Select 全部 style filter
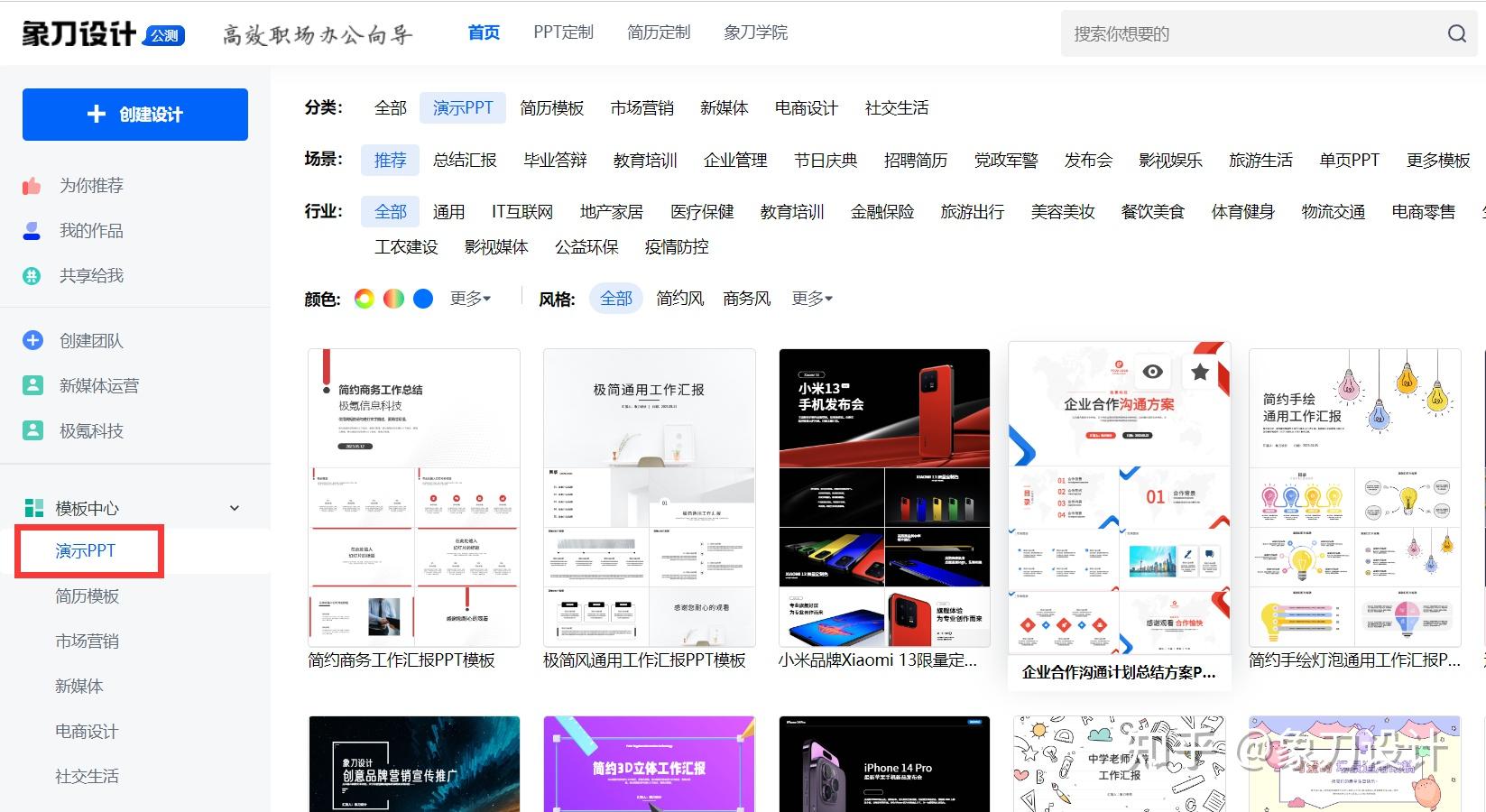This screenshot has height=812, width=1486. 616,299
